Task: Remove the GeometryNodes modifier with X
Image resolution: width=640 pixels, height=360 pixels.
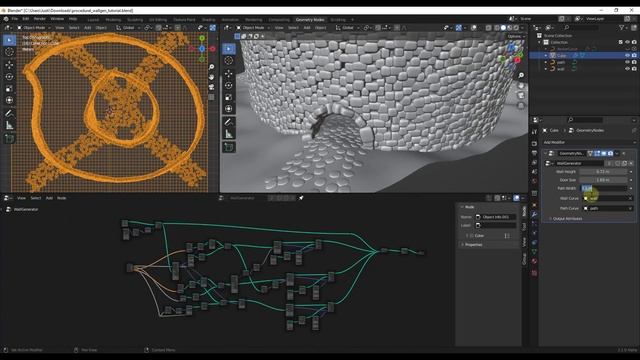Action: 624,153
